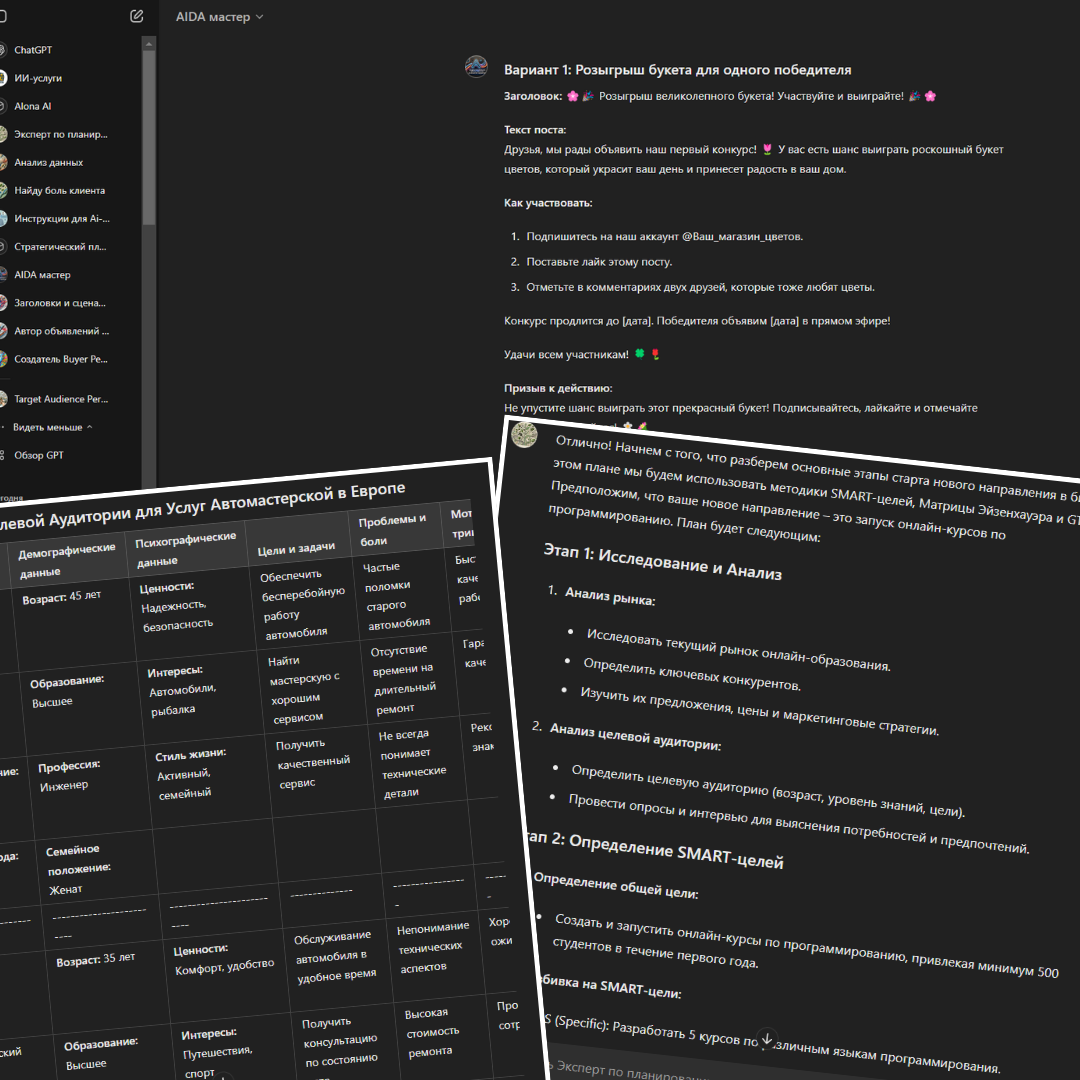Open Обзор GPT explore page
The width and height of the screenshot is (1080, 1080).
coord(38,455)
